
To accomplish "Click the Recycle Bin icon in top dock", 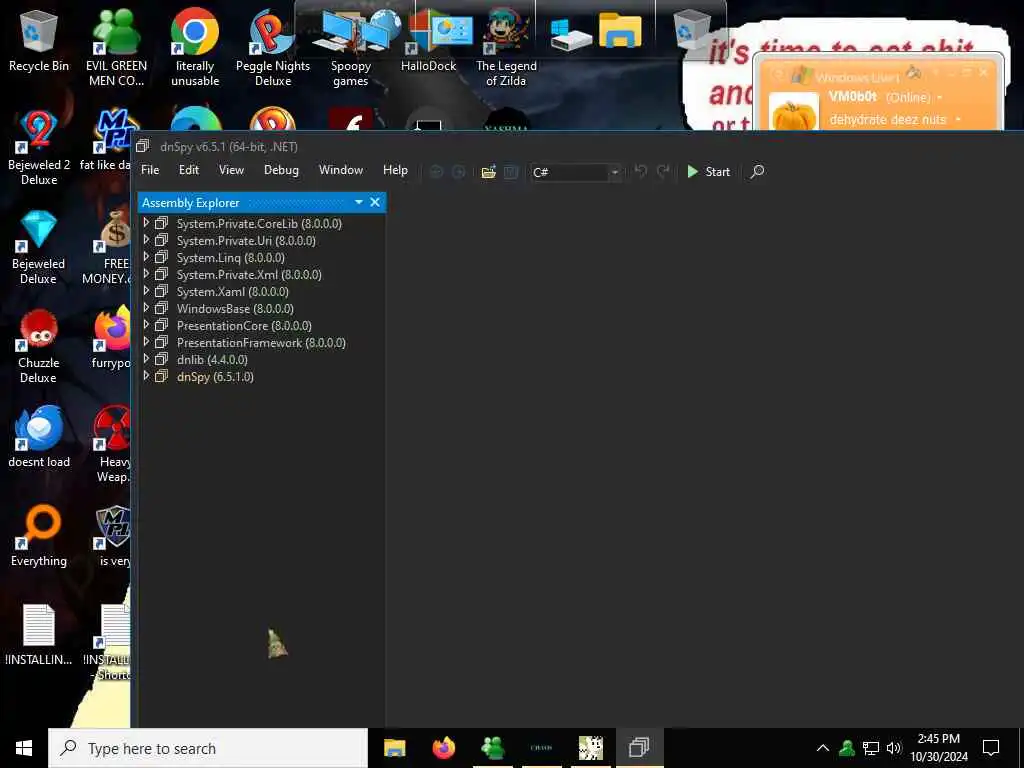I will [x=692, y=29].
